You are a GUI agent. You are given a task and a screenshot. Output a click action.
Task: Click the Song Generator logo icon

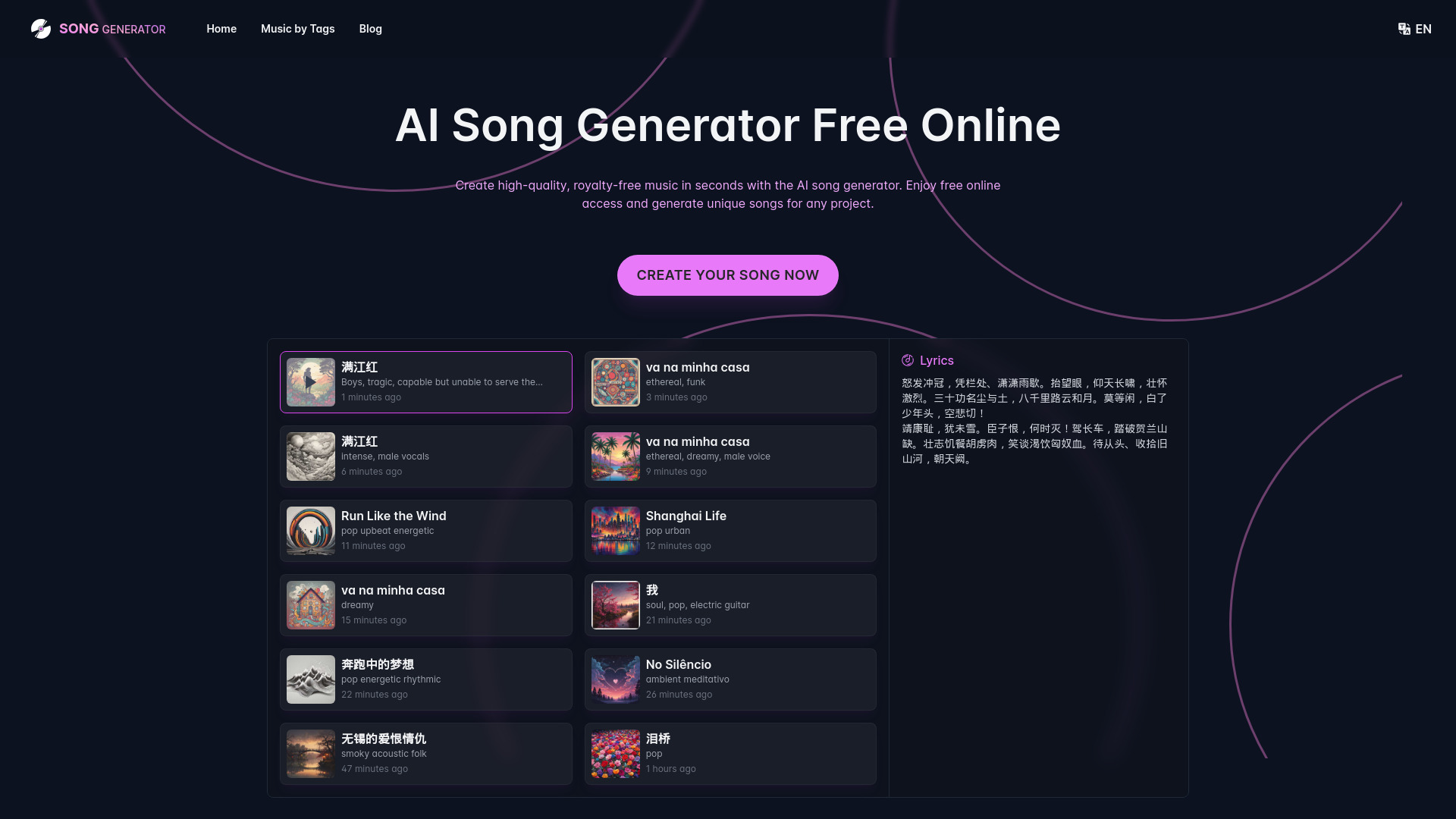40,28
